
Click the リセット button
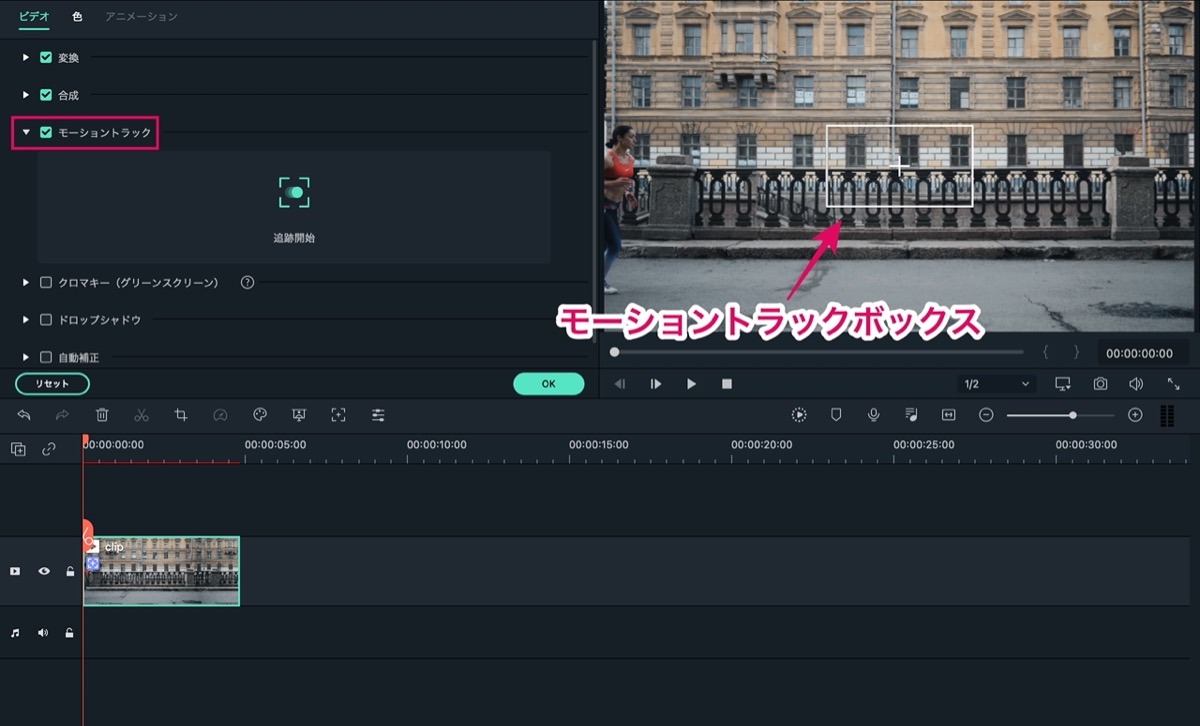coord(52,384)
